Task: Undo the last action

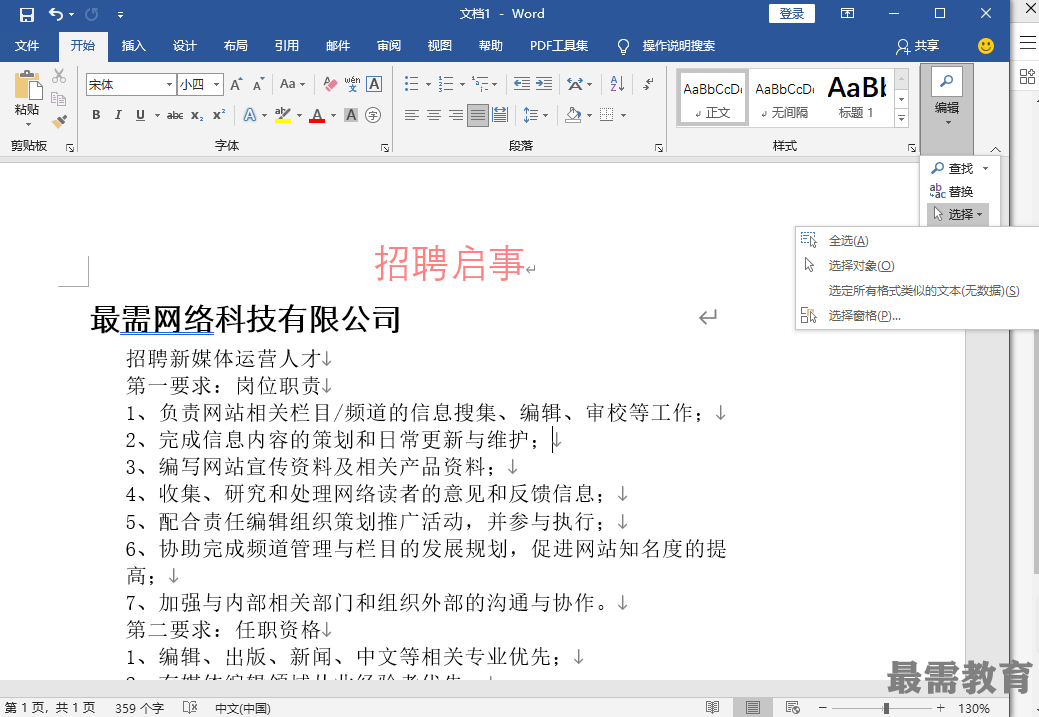Action: click(56, 14)
